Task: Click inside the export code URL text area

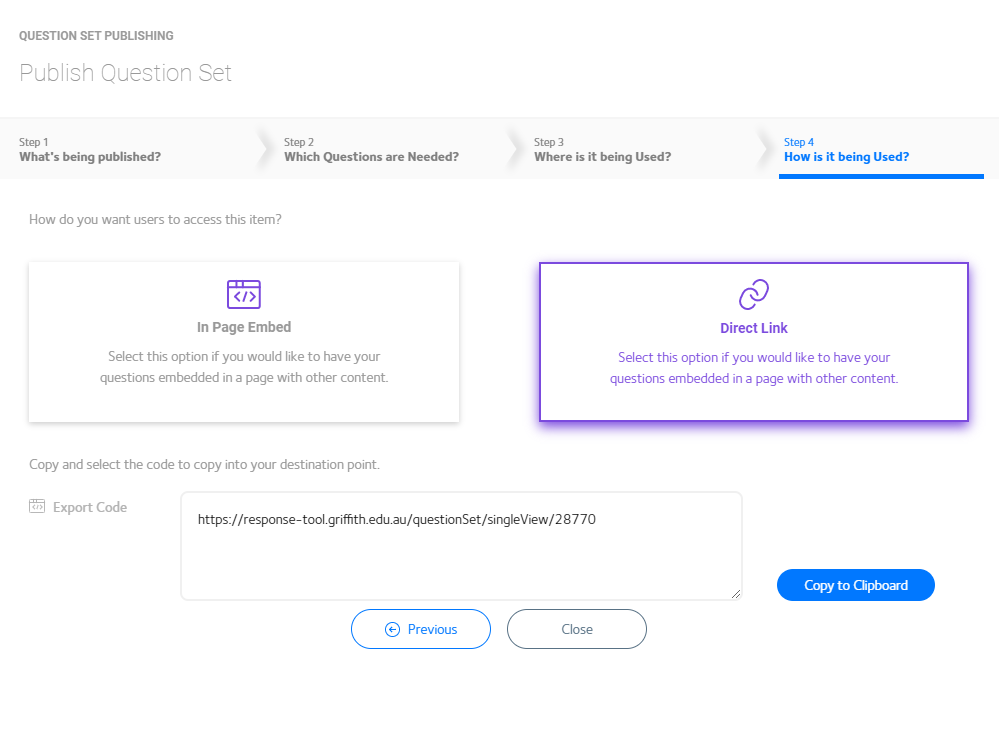Action: point(461,546)
